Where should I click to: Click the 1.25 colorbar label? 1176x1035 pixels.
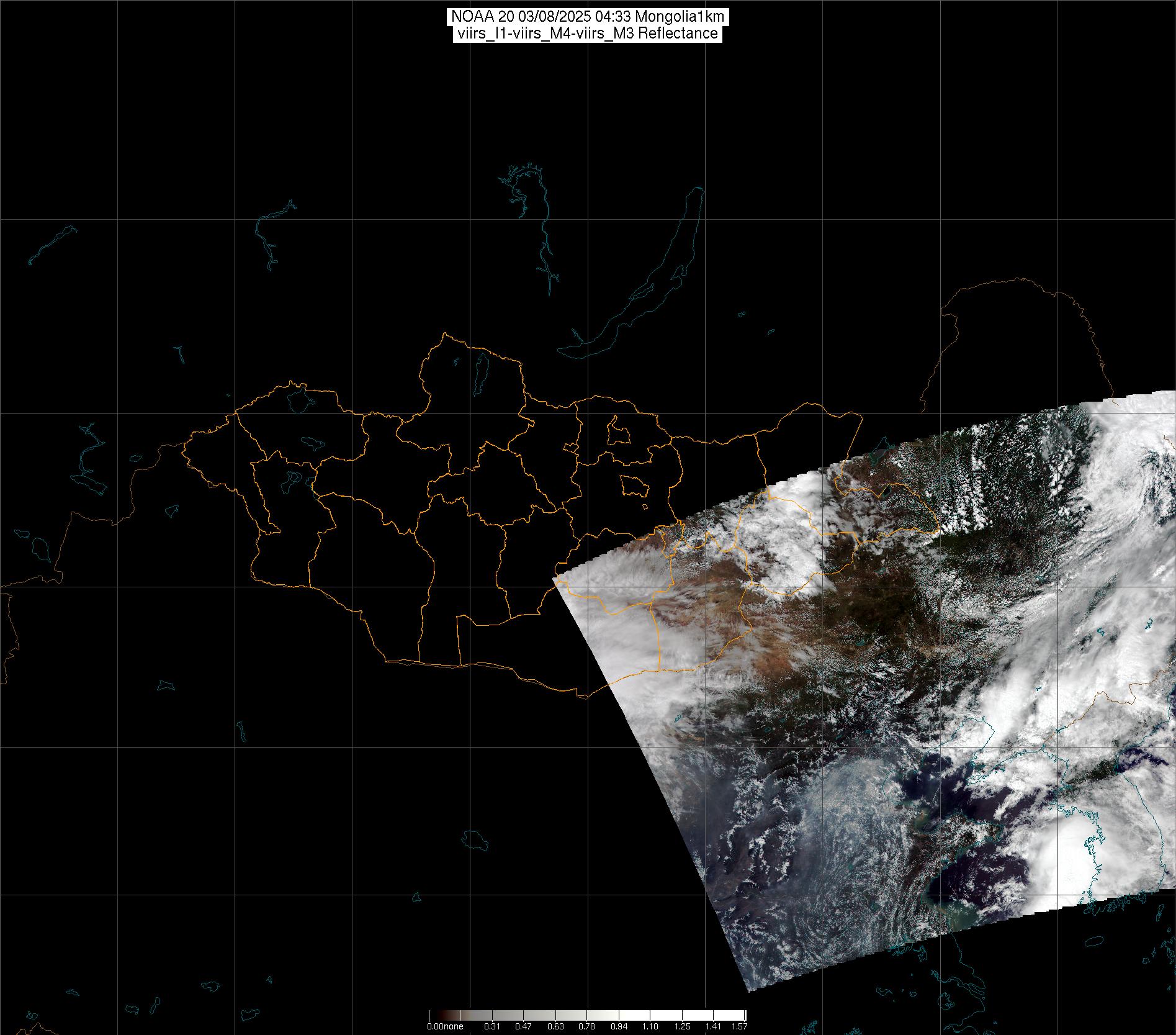click(682, 1026)
